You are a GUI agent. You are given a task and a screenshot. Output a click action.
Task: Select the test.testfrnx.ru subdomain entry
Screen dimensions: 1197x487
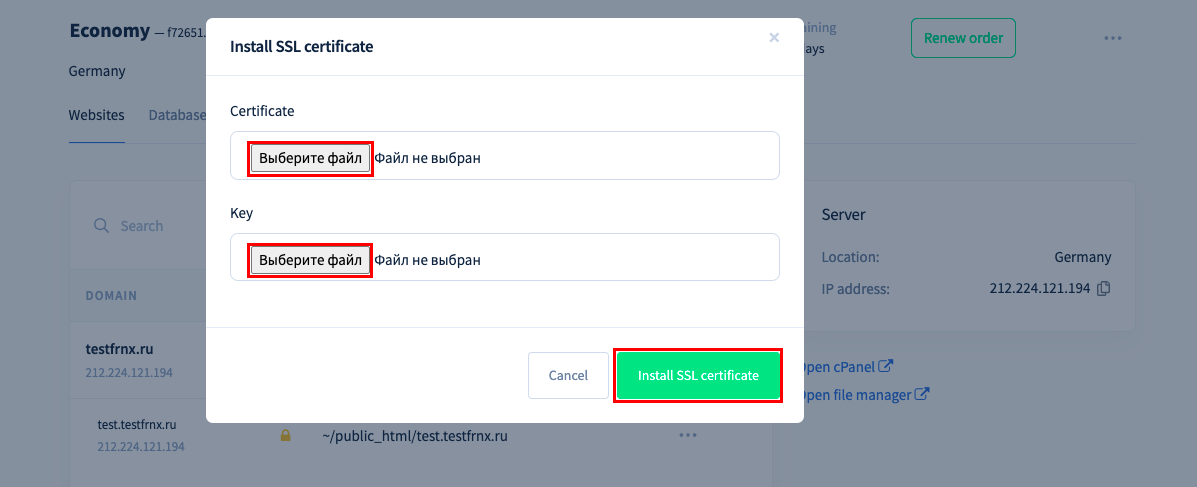(x=137, y=424)
